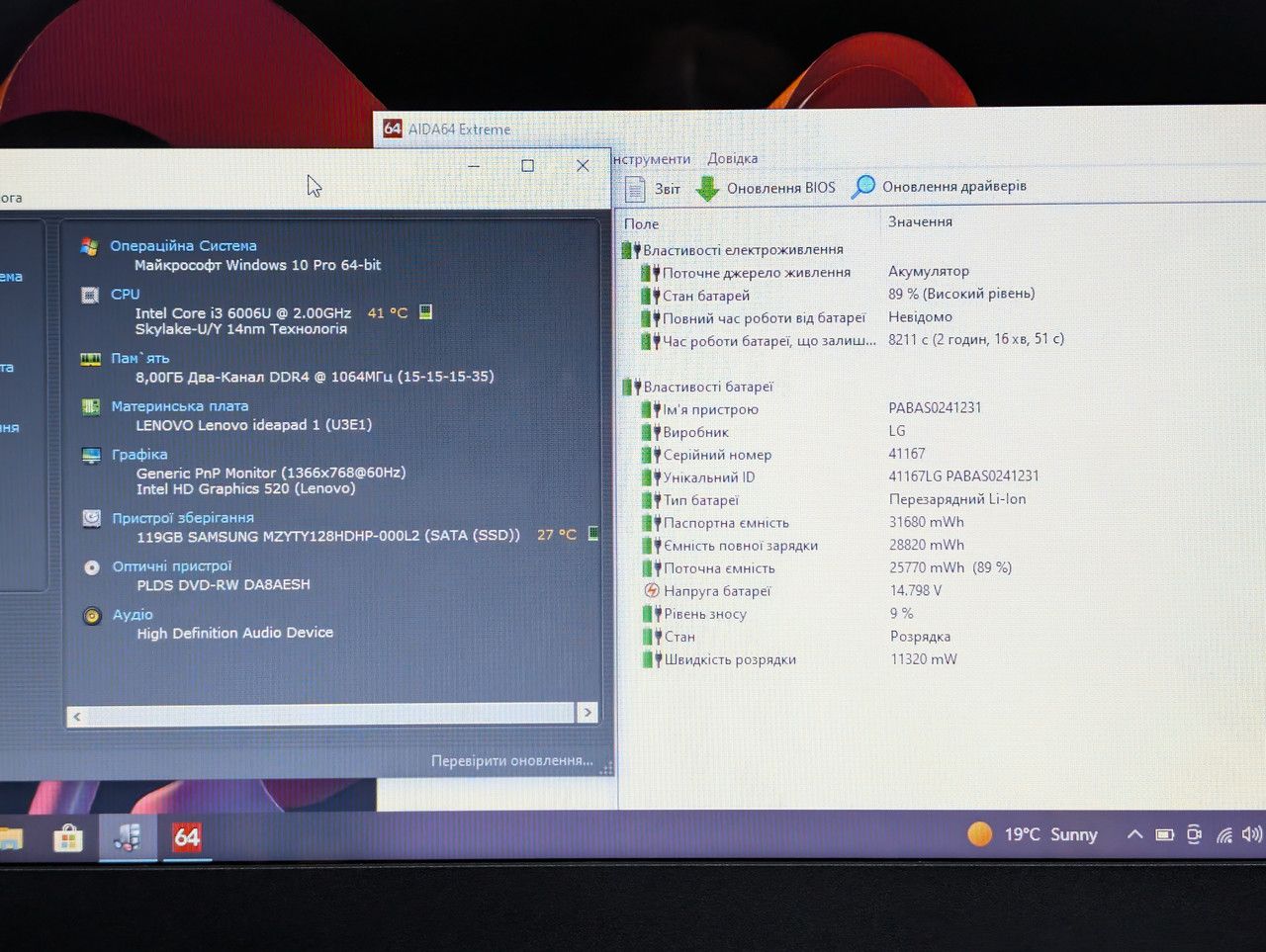Open Microsoft Store from the taskbar
This screenshot has width=1266, height=952.
tap(67, 839)
